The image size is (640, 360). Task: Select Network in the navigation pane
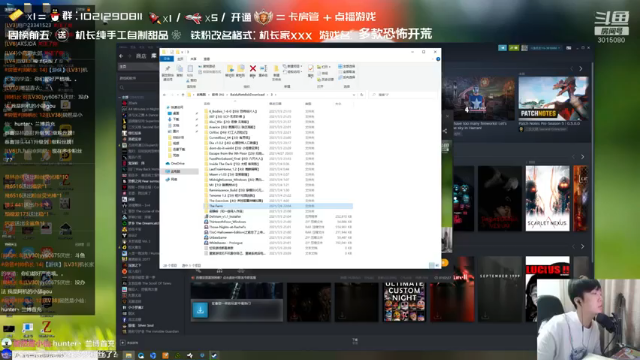pos(172,180)
